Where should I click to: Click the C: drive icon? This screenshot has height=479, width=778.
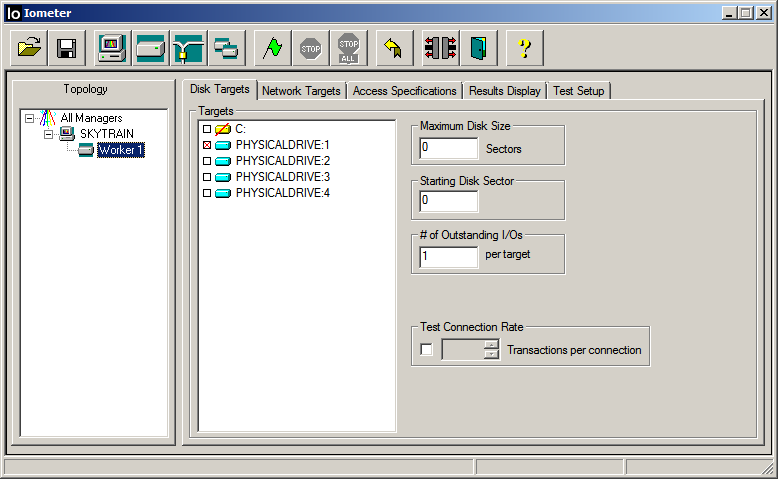tap(223, 129)
